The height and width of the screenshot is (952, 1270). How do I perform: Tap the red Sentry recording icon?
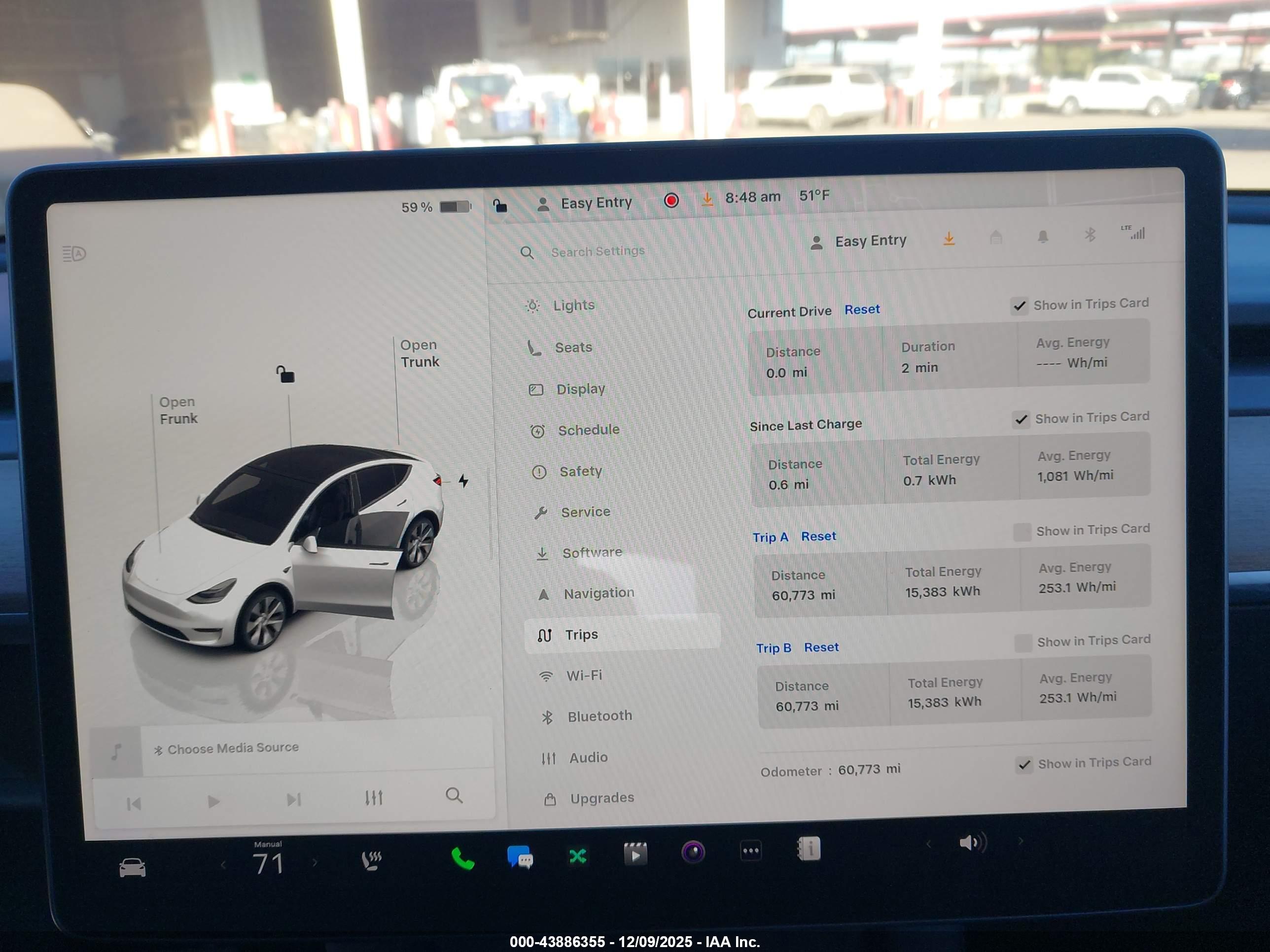(671, 200)
